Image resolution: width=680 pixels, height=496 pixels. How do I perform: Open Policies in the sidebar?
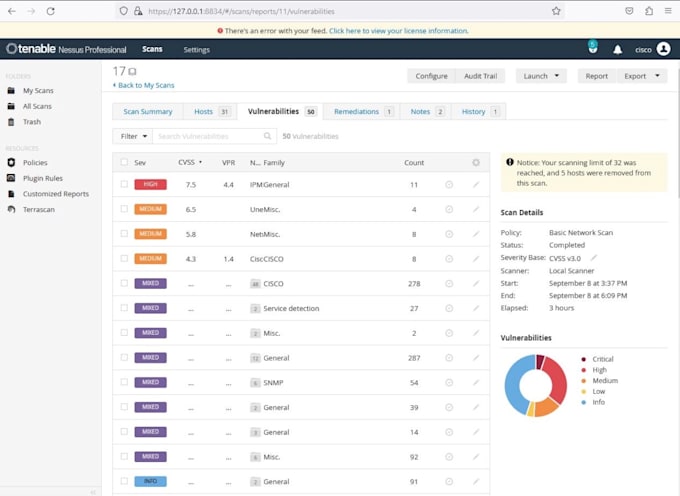[x=35, y=163]
